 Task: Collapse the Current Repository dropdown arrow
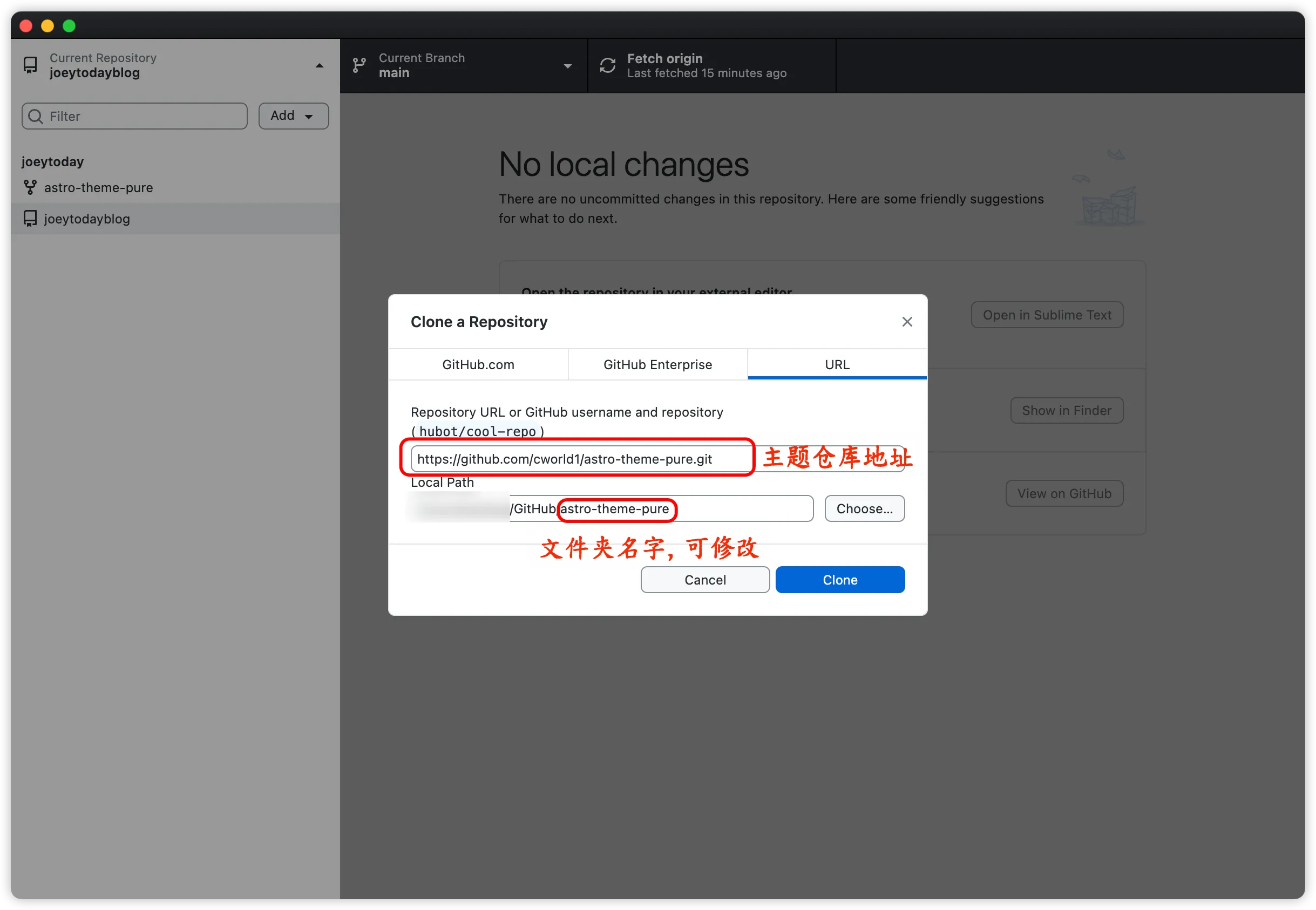pos(320,66)
